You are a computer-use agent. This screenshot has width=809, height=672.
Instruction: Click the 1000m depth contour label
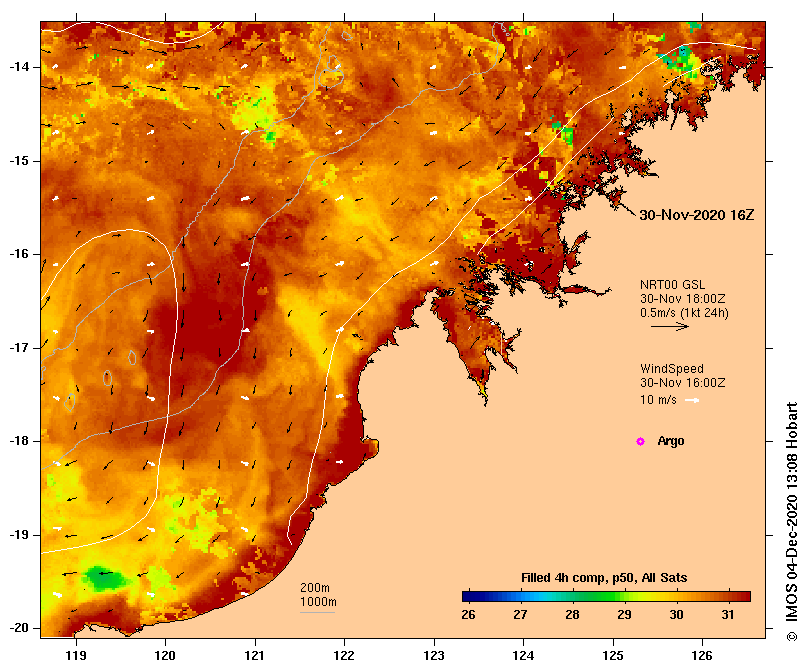pyautogui.click(x=318, y=602)
